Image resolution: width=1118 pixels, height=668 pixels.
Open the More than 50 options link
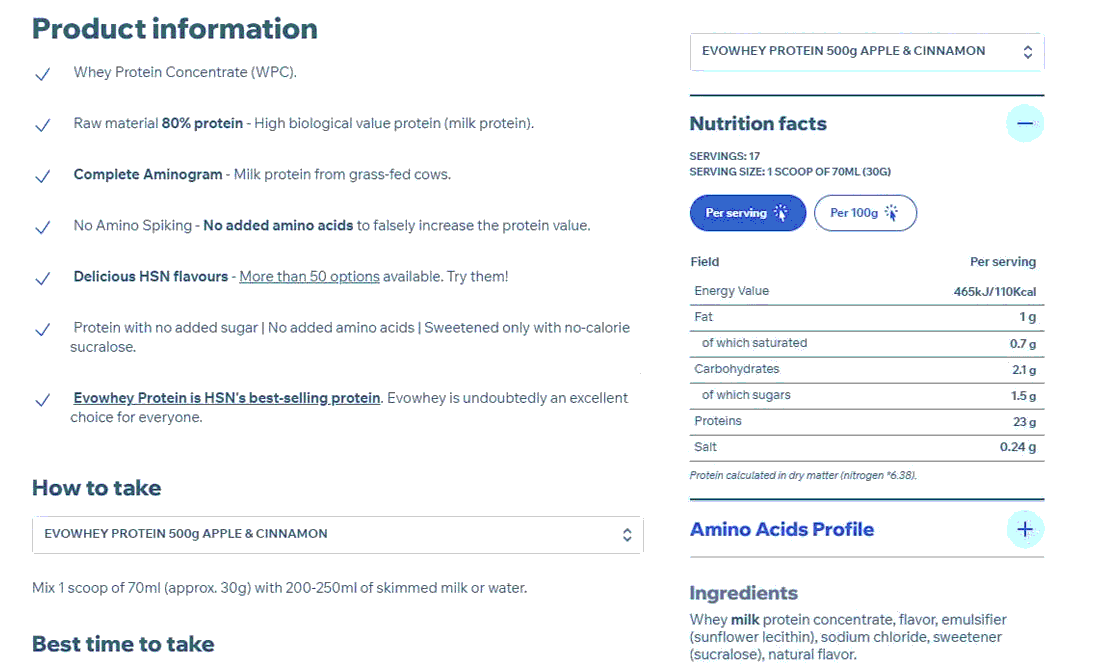309,276
